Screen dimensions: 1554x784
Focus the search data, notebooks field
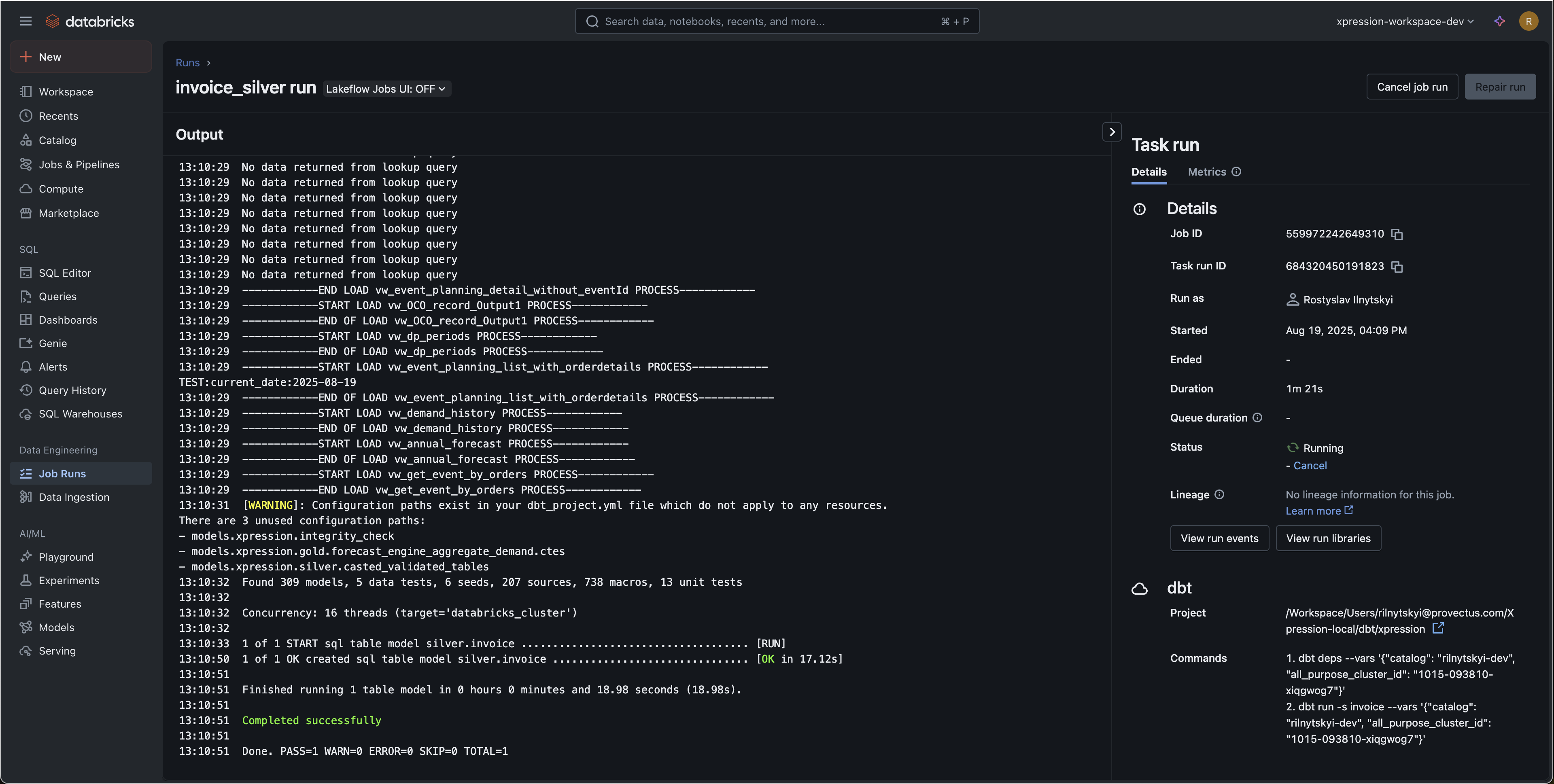click(x=777, y=21)
